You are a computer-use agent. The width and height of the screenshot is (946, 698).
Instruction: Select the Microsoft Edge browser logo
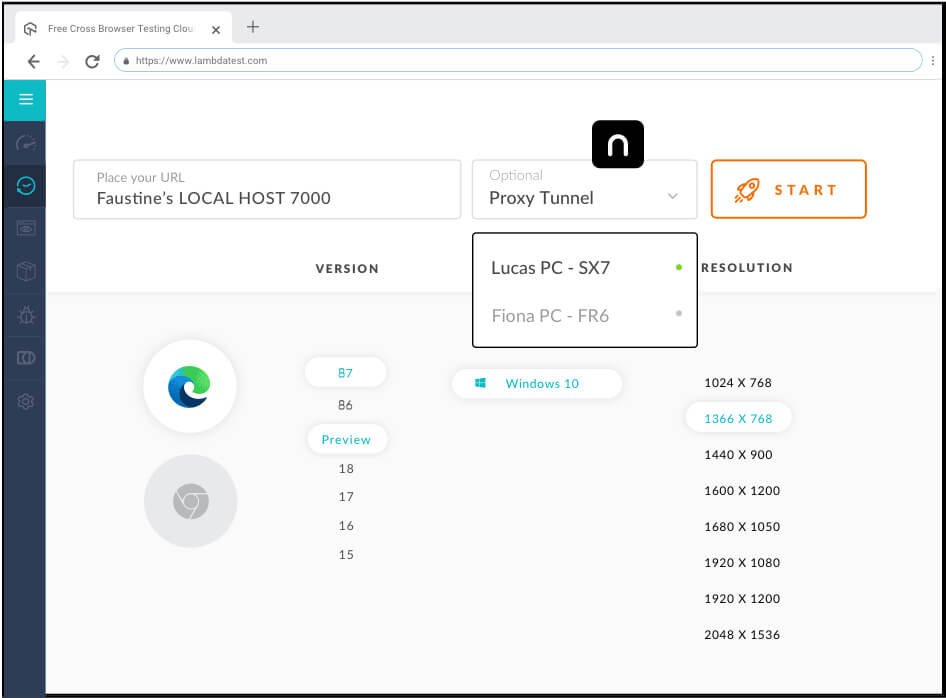[x=190, y=387]
